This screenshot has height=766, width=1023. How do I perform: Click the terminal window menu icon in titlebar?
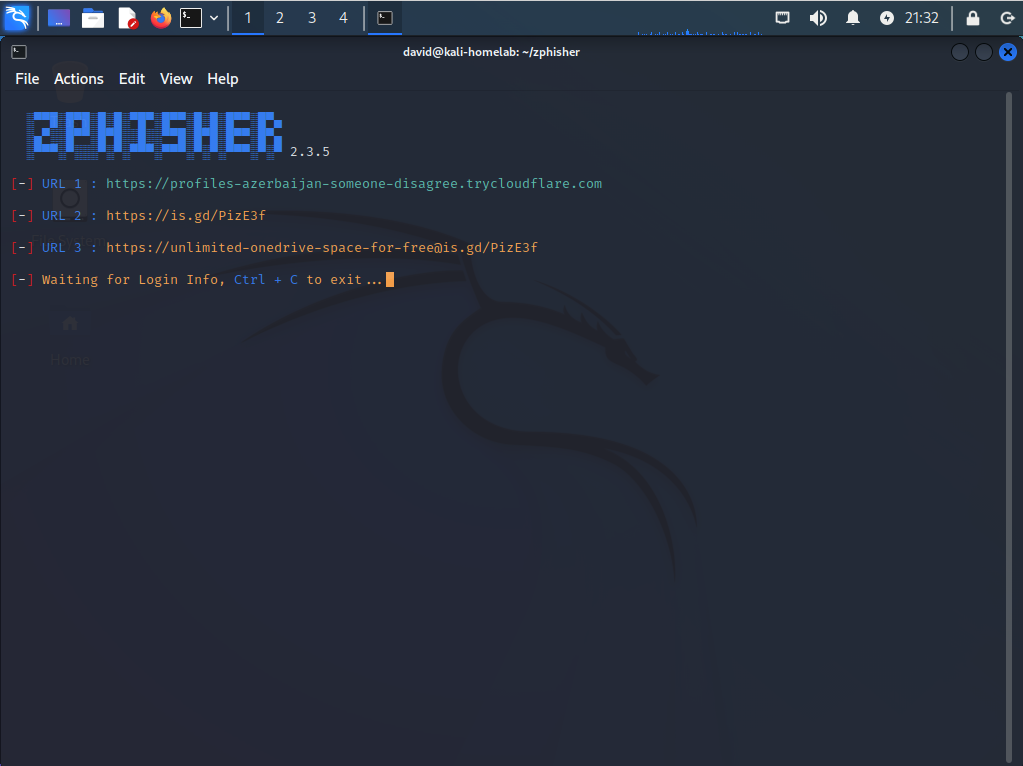19,52
